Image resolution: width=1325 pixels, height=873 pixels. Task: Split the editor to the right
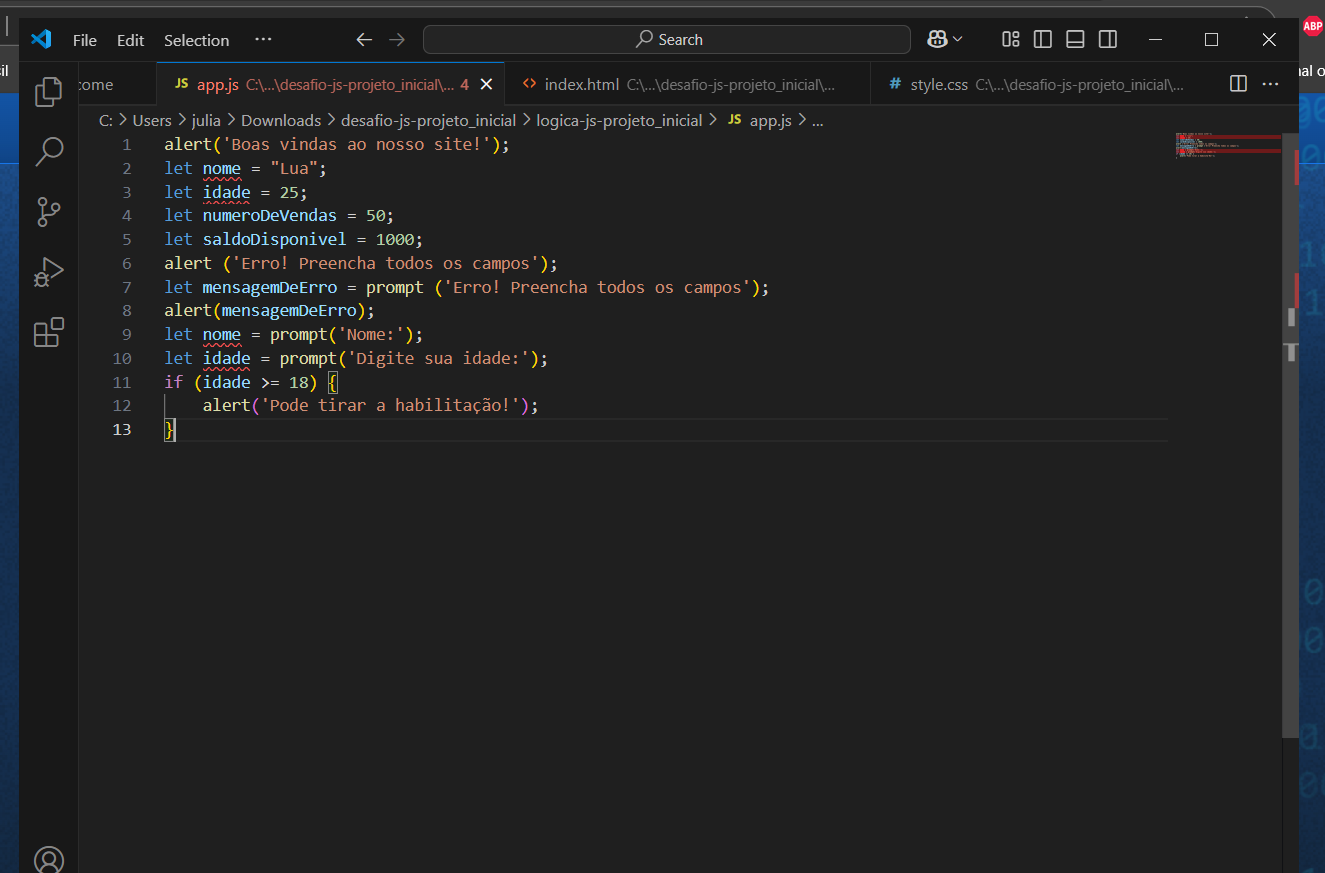[1238, 84]
